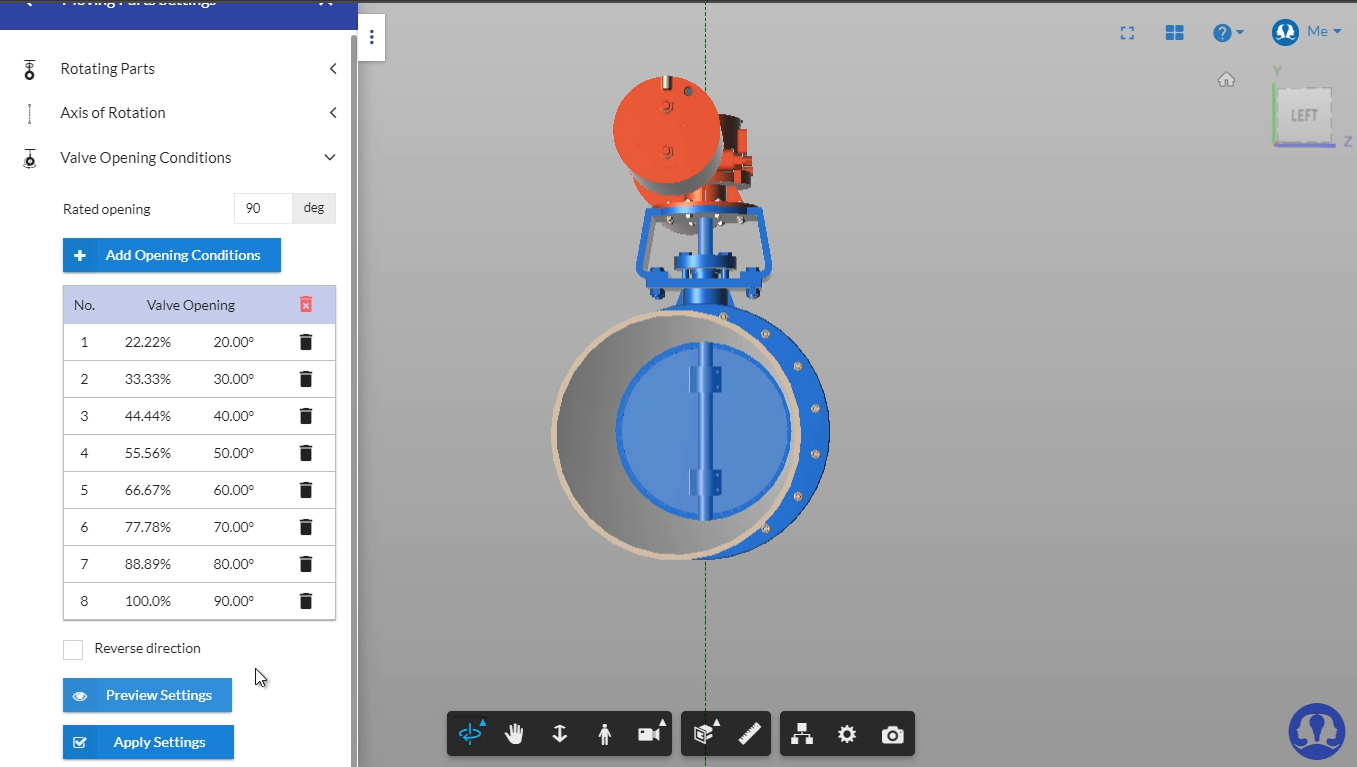Click the 55.56% cell
This screenshot has width=1357, height=767.
point(148,453)
